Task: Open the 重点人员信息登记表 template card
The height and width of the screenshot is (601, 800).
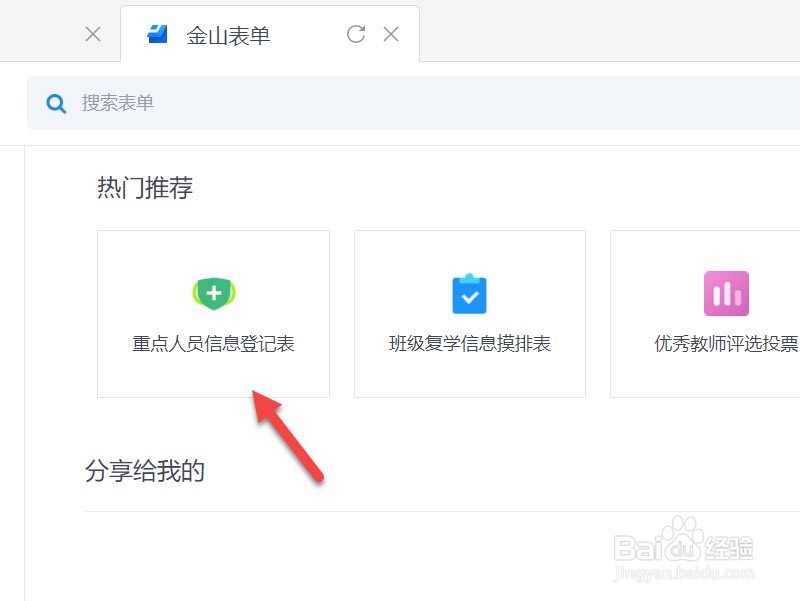Action: 213,313
